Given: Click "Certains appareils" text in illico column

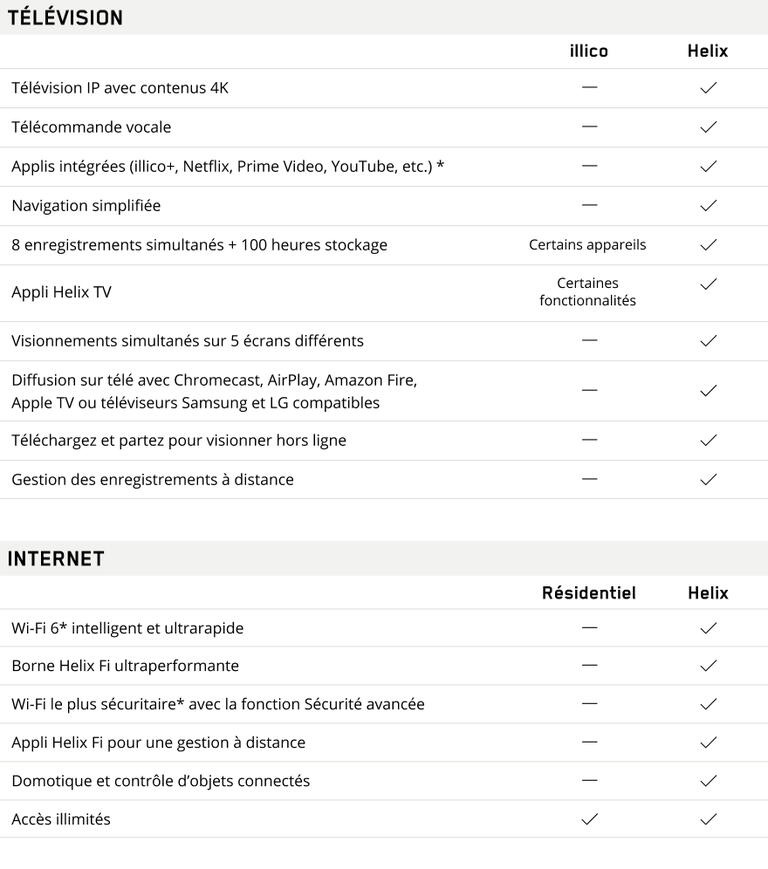Looking at the screenshot, I should pos(587,245).
